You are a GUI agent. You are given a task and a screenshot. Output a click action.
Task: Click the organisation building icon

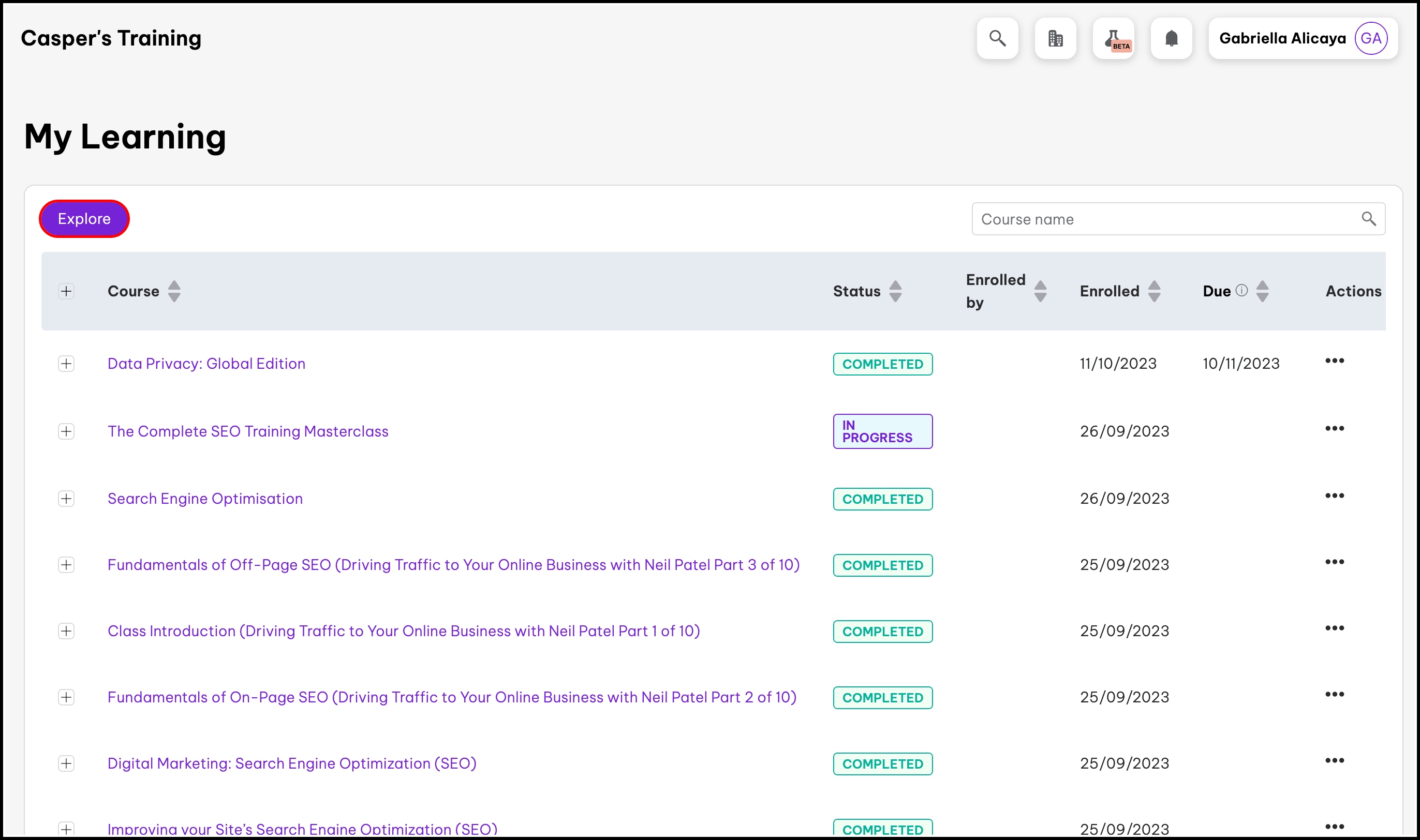[x=1055, y=38]
